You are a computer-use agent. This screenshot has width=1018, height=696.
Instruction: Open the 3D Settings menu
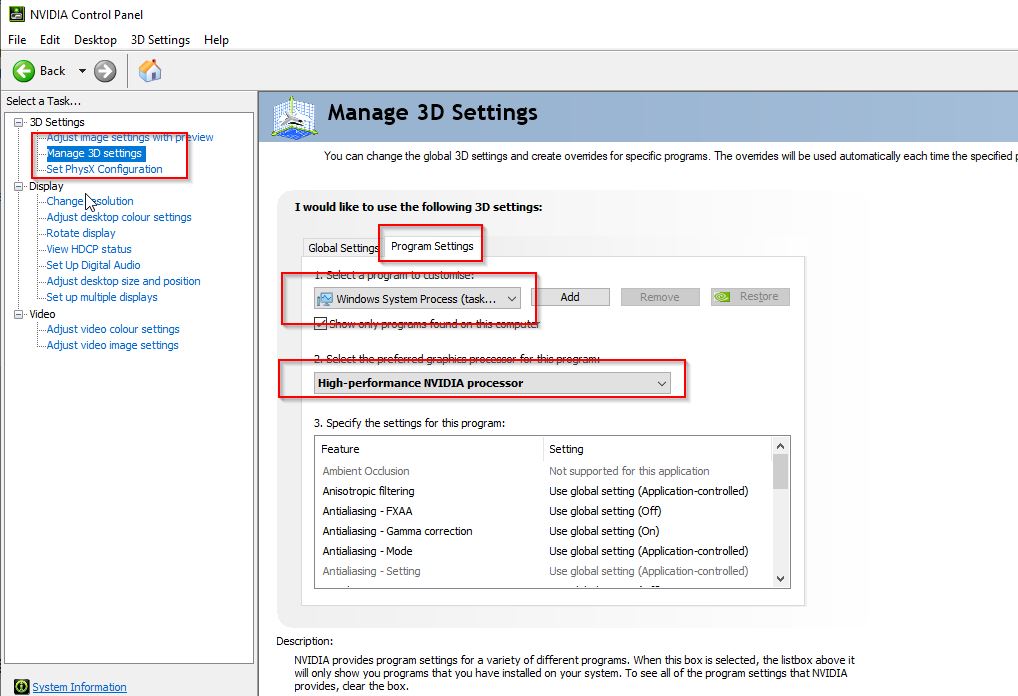[160, 40]
